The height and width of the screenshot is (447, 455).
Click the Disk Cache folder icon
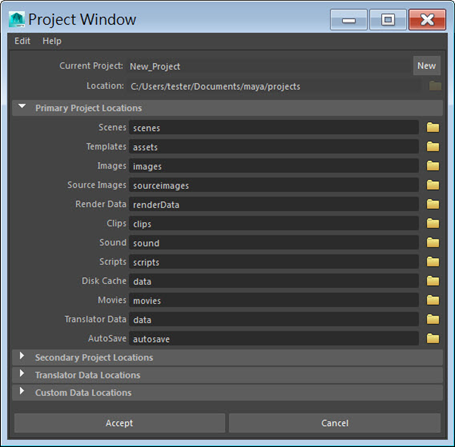coord(433,281)
